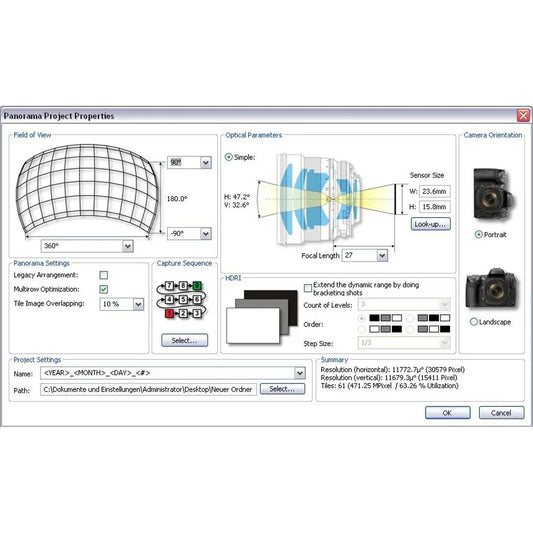Click the landscape-oriented camera picture
The width and height of the screenshot is (533, 533).
coord(492,289)
